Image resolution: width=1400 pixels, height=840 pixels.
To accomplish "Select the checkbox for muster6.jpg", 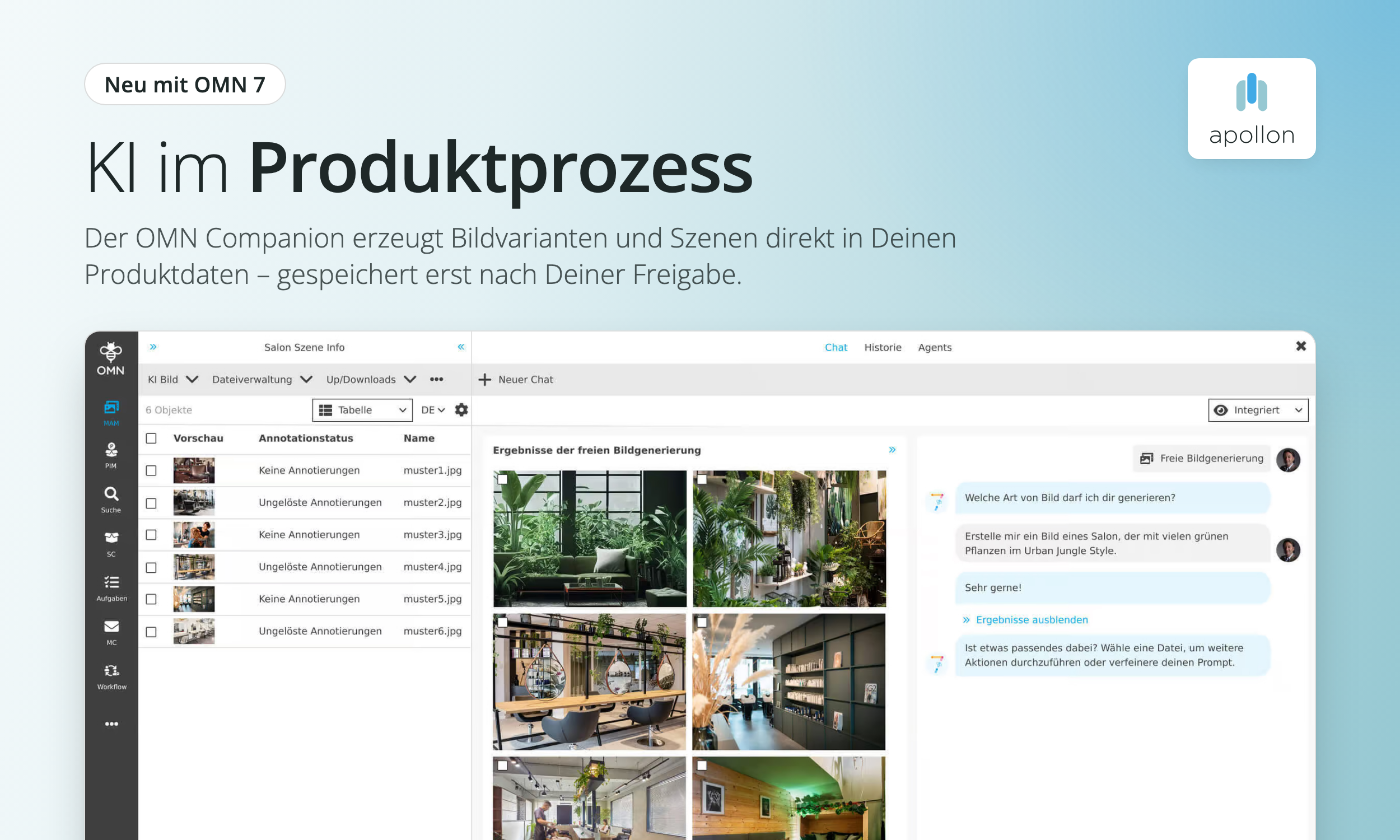I will 151,632.
